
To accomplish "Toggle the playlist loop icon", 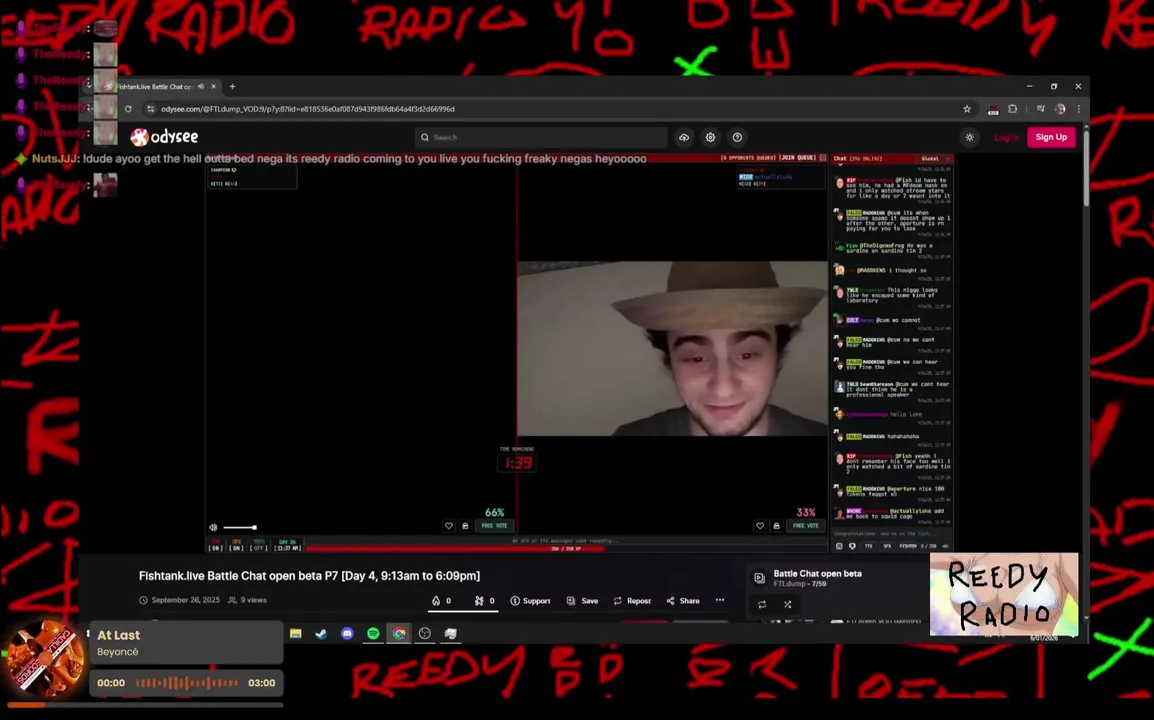I will click(x=762, y=604).
